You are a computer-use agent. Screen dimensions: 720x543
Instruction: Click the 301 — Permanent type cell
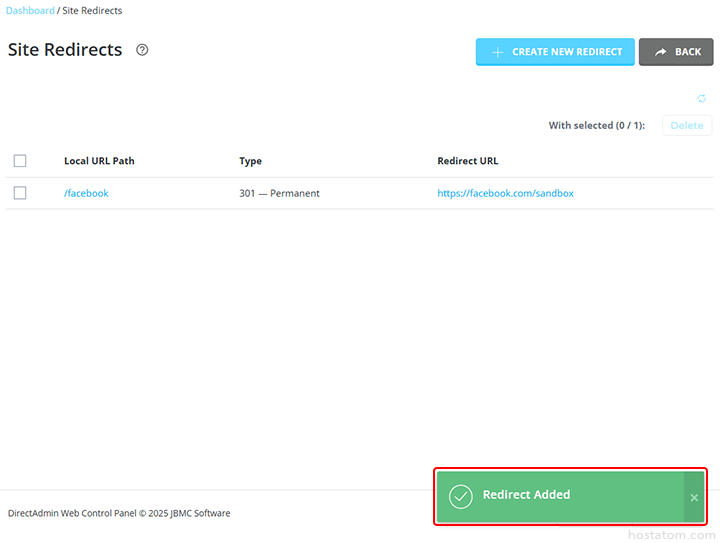click(x=279, y=193)
